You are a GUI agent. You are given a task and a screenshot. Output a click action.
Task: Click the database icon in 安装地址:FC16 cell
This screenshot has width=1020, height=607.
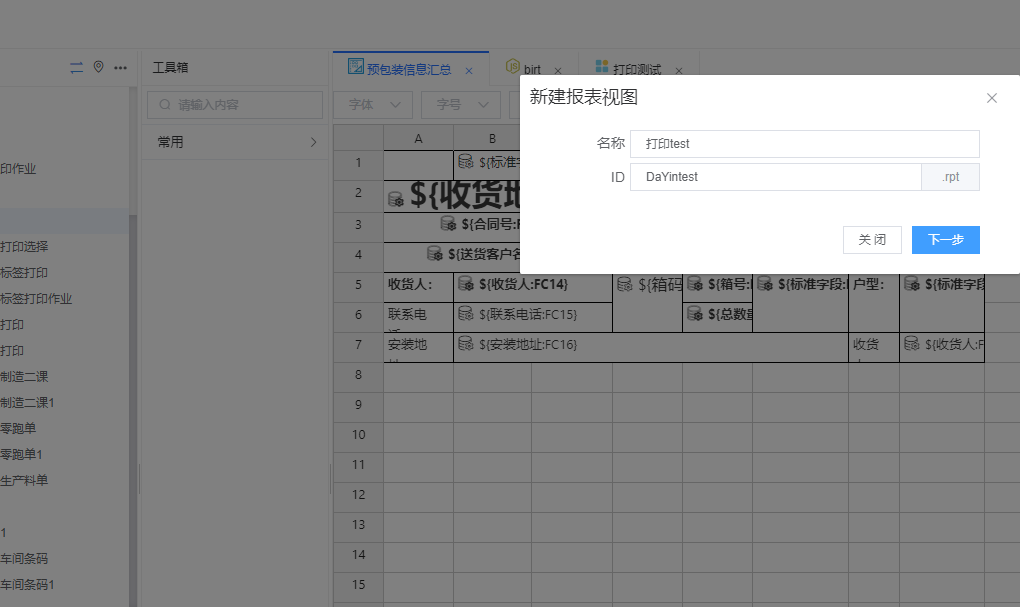coord(465,345)
